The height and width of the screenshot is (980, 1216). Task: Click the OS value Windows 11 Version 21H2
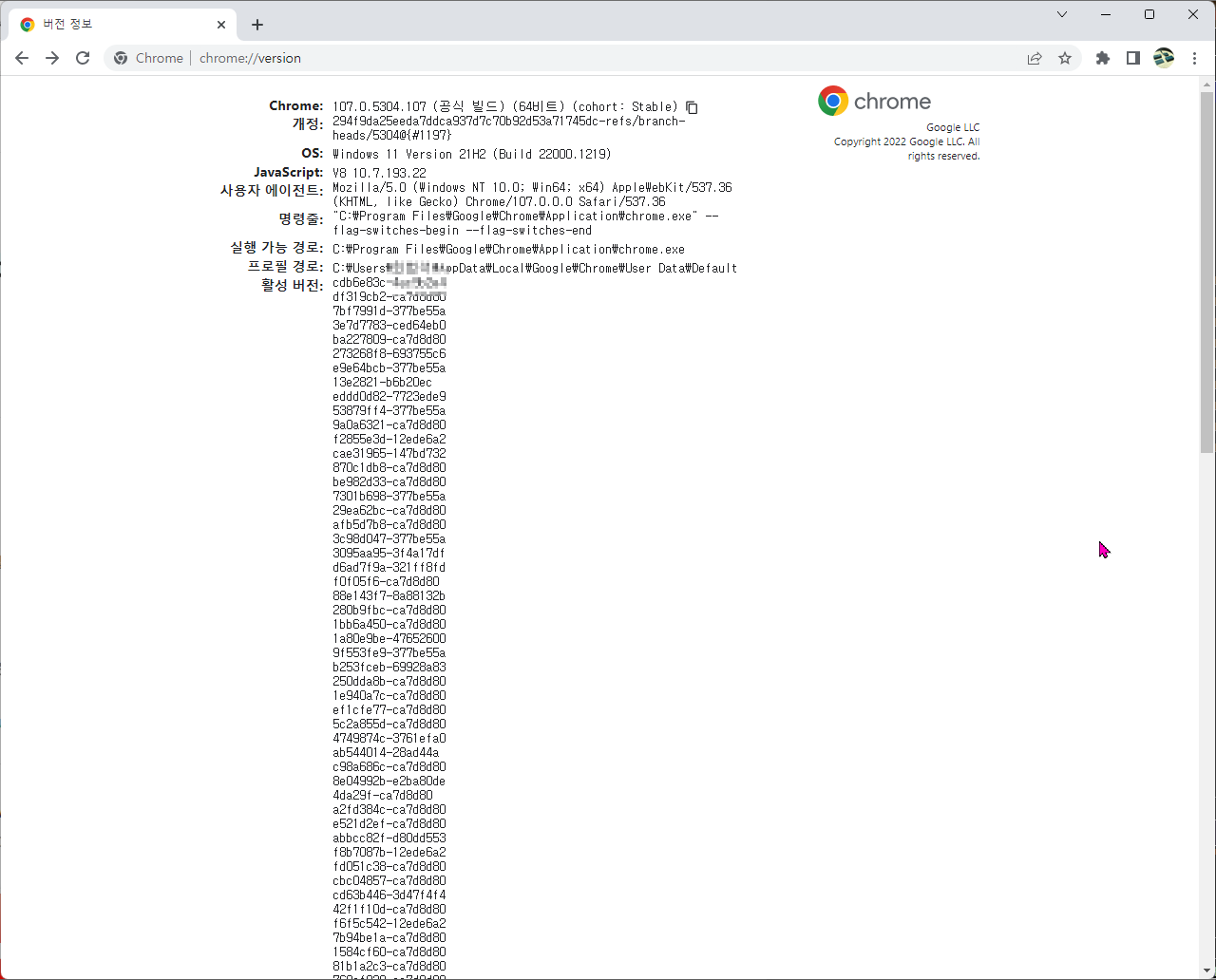(472, 154)
